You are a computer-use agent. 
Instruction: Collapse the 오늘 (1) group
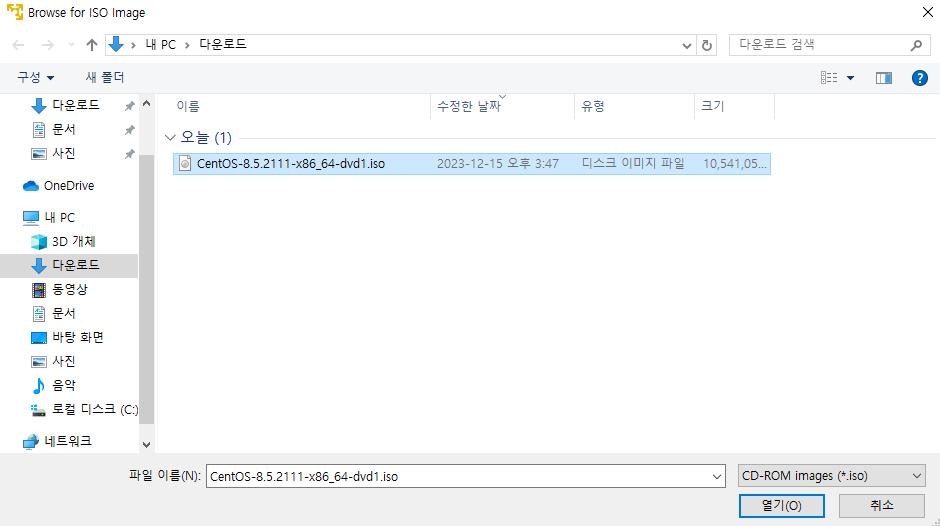(x=170, y=138)
